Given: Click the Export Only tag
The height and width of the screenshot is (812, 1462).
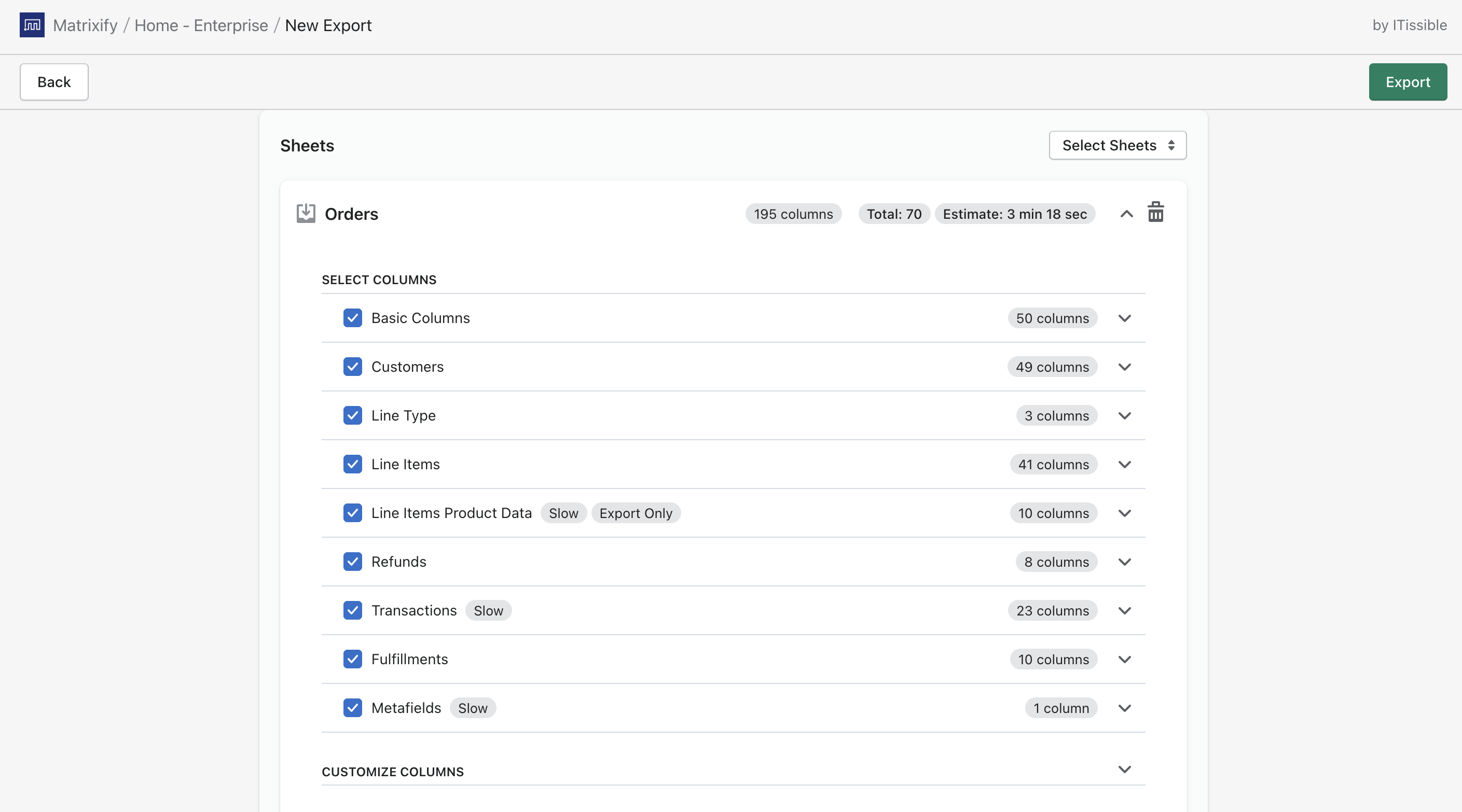Looking at the screenshot, I should (x=635, y=513).
